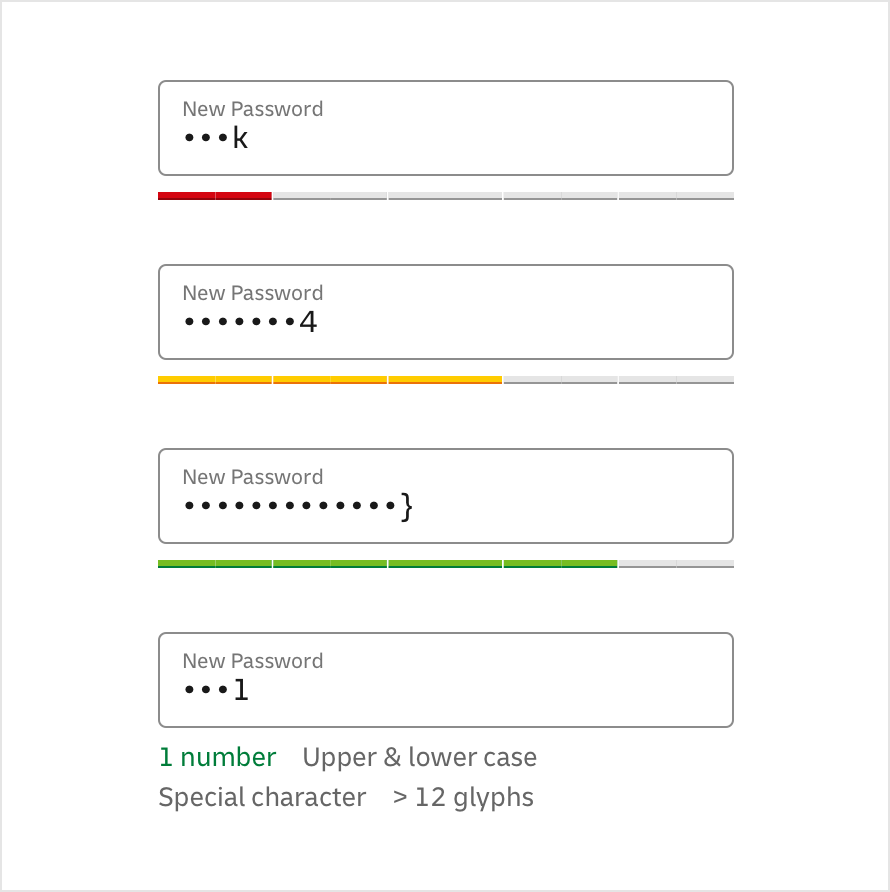The height and width of the screenshot is (892, 890).
Task: Click the visible brace } in the third password
Action: point(406,505)
